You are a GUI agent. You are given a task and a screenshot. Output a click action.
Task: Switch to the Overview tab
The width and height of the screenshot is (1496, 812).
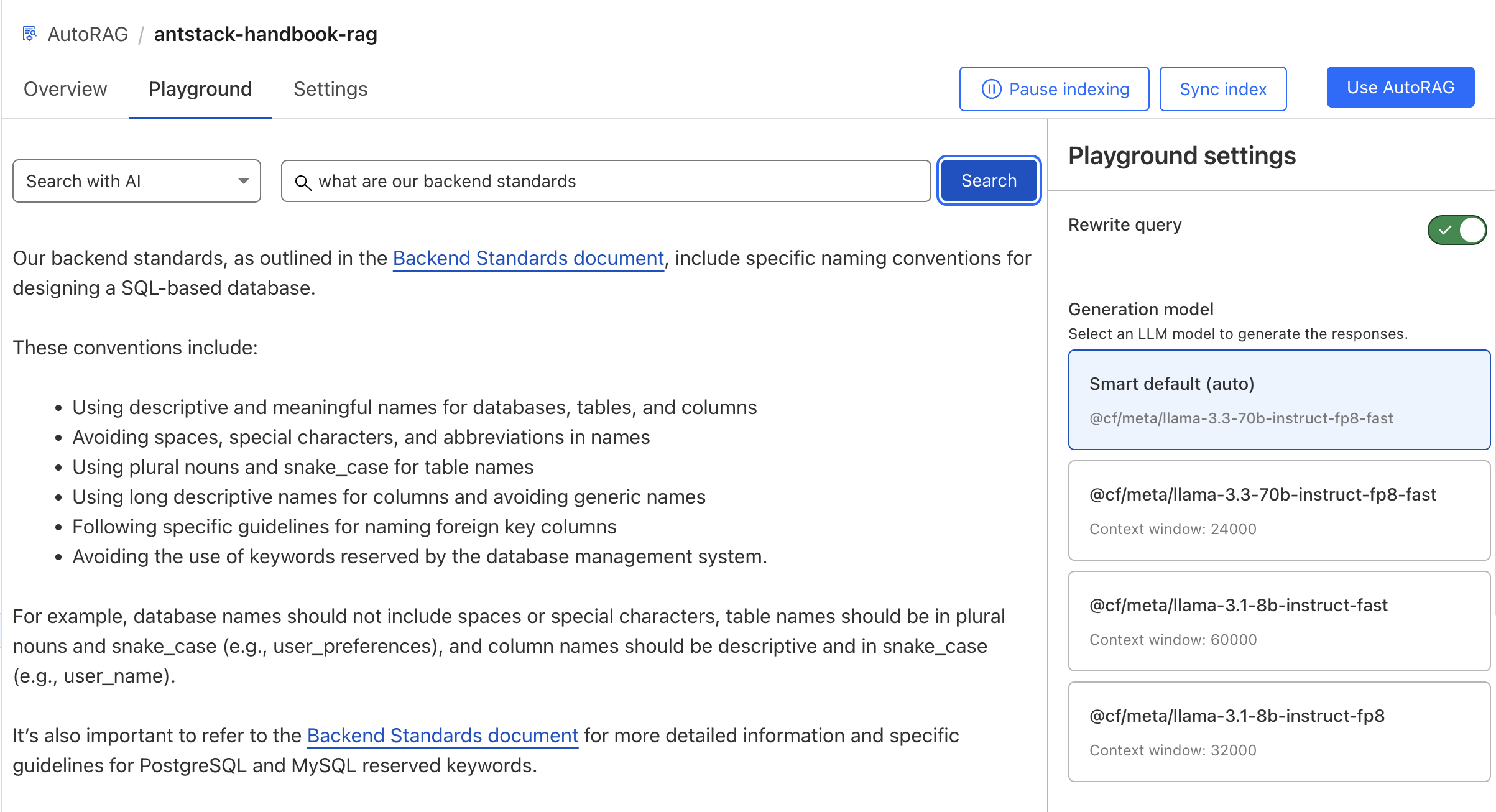coord(65,88)
